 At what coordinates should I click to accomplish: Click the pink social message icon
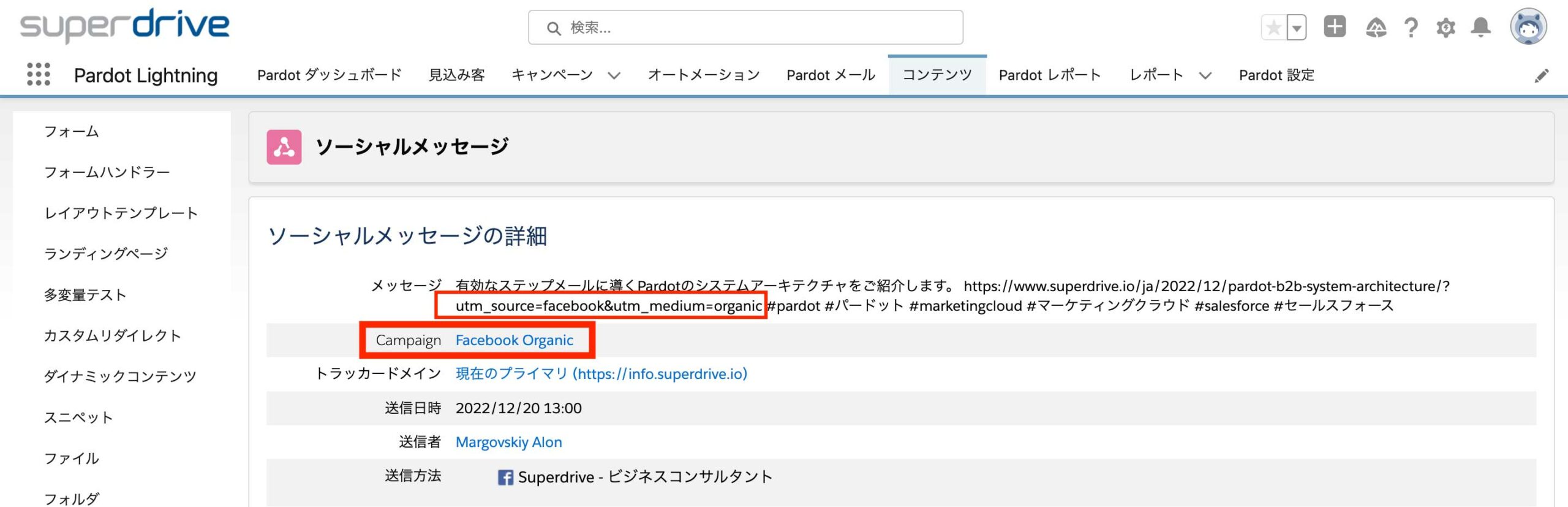284,147
